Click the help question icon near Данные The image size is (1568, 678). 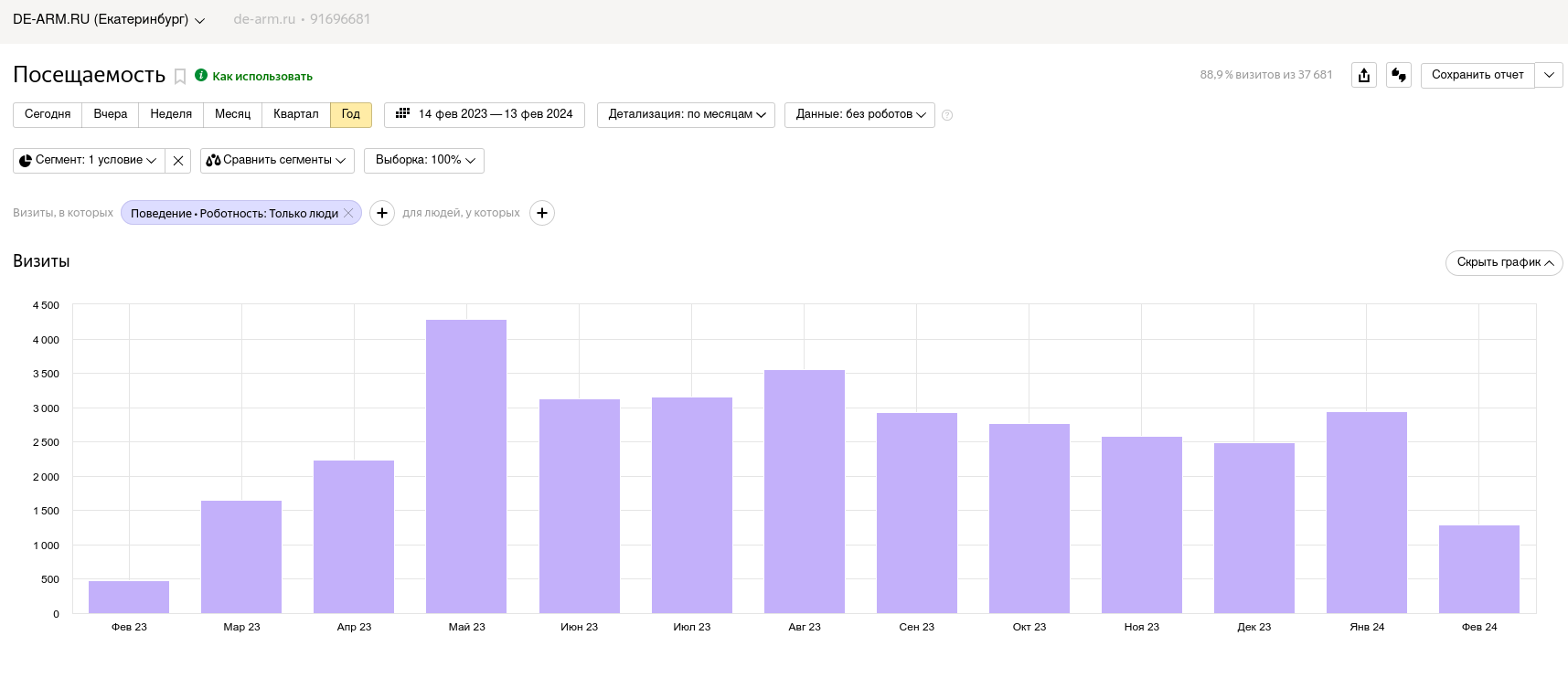pos(947,115)
